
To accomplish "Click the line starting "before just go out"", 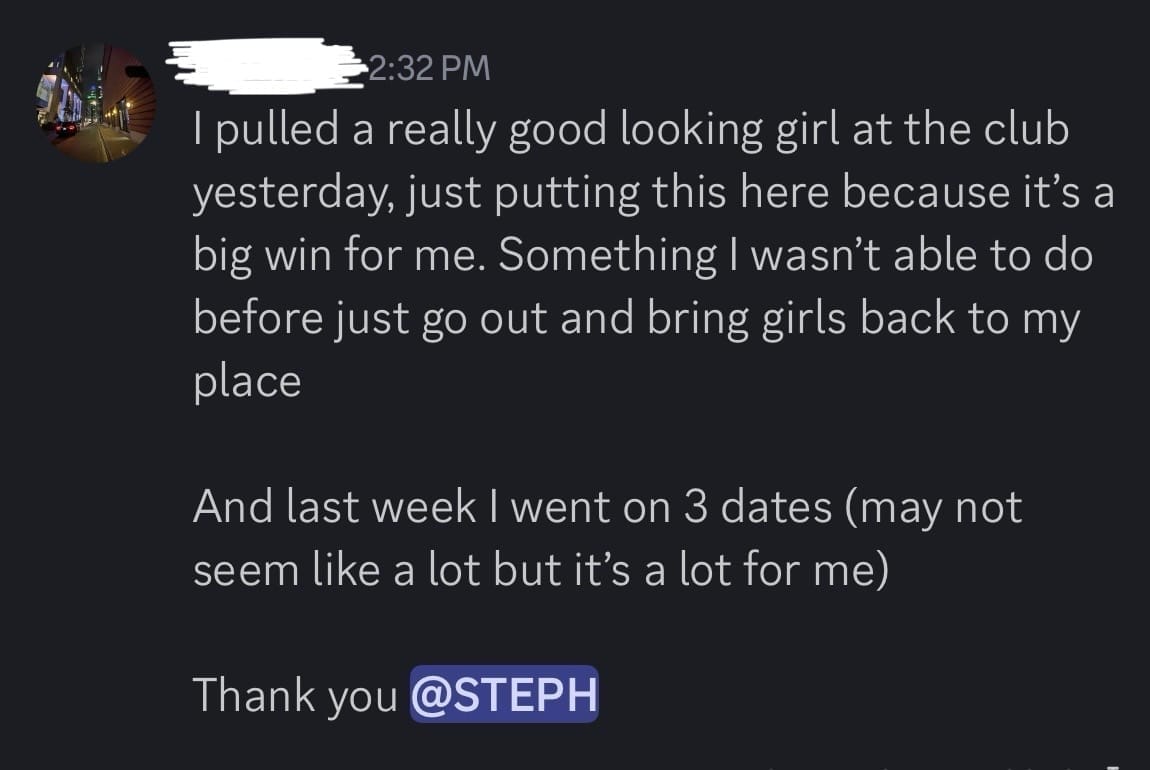I will [x=636, y=318].
